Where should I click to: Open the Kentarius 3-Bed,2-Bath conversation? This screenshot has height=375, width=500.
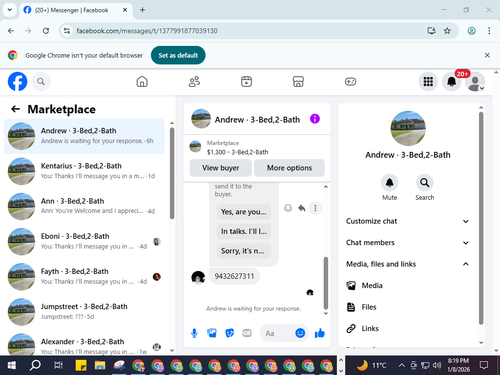point(84,171)
